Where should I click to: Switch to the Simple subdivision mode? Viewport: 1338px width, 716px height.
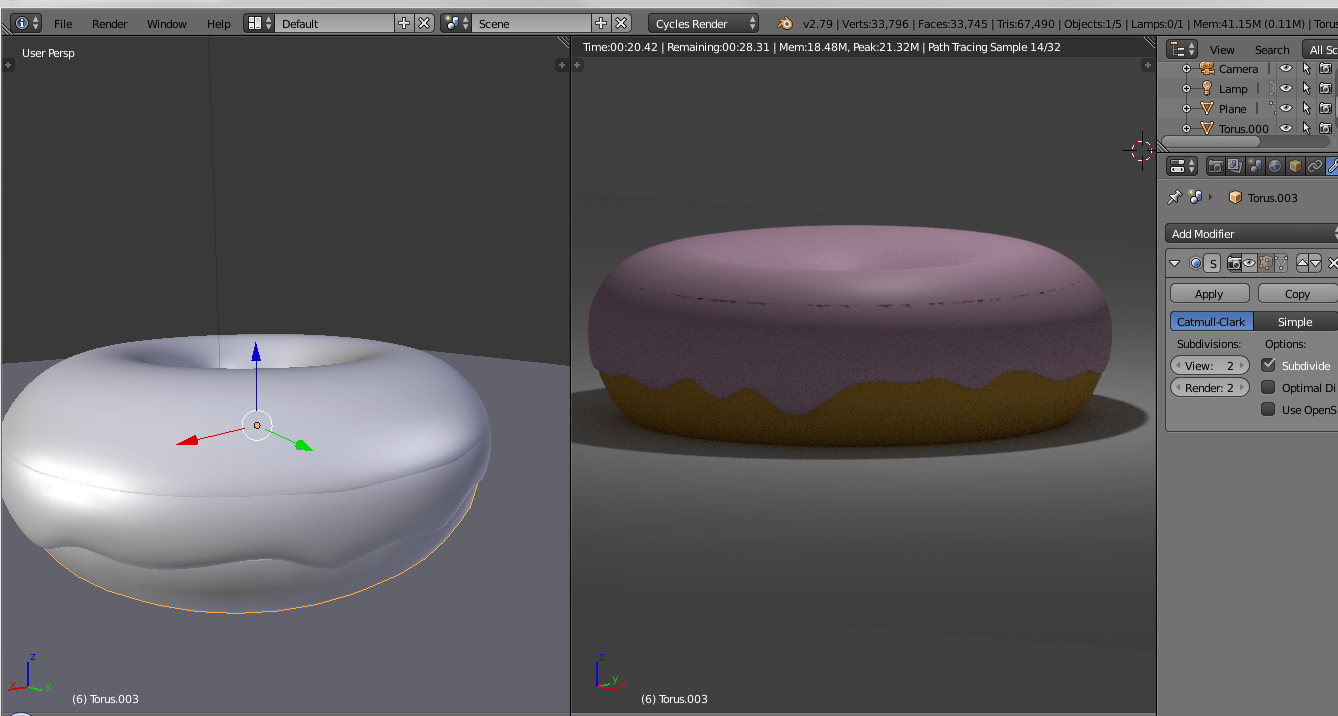1296,321
